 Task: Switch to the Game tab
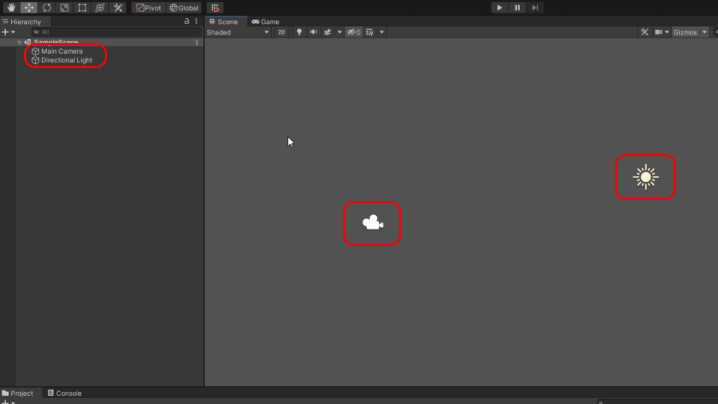tap(265, 22)
